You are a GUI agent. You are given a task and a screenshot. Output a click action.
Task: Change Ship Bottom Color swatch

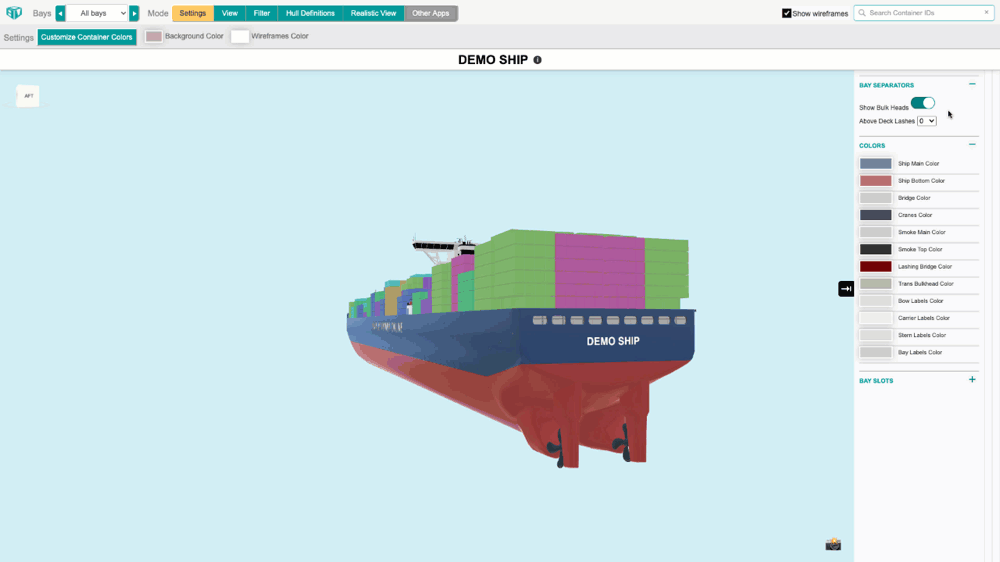tap(876, 181)
